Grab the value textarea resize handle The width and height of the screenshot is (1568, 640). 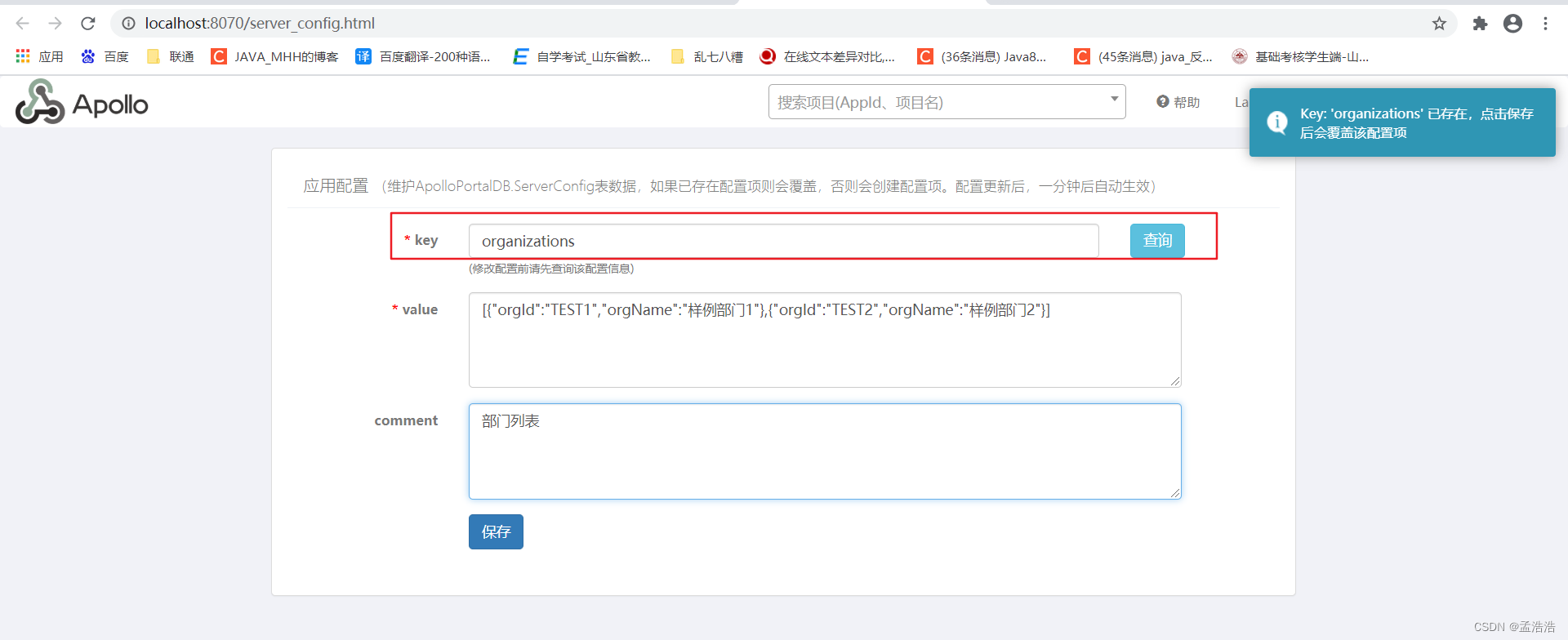pos(1175,381)
